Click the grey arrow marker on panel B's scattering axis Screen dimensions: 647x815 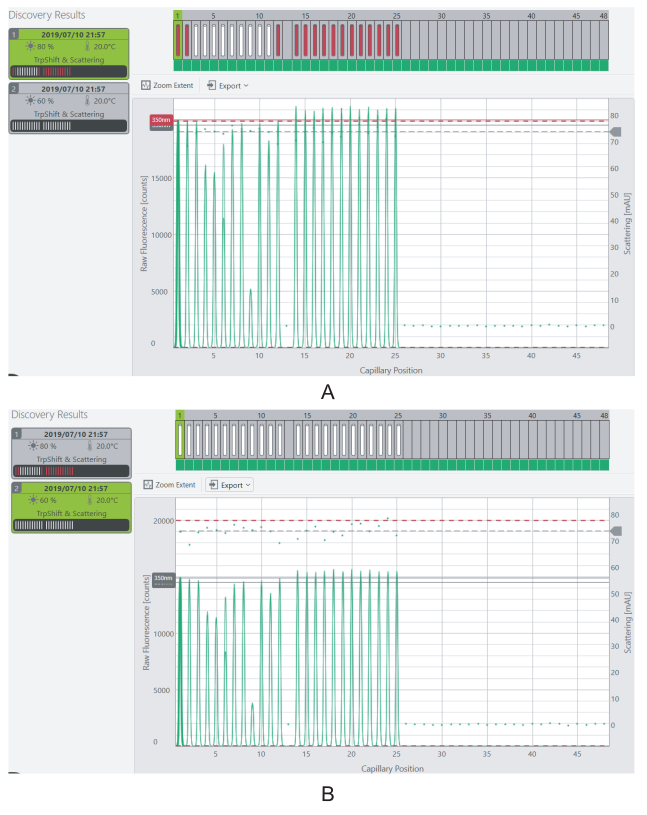[616, 531]
